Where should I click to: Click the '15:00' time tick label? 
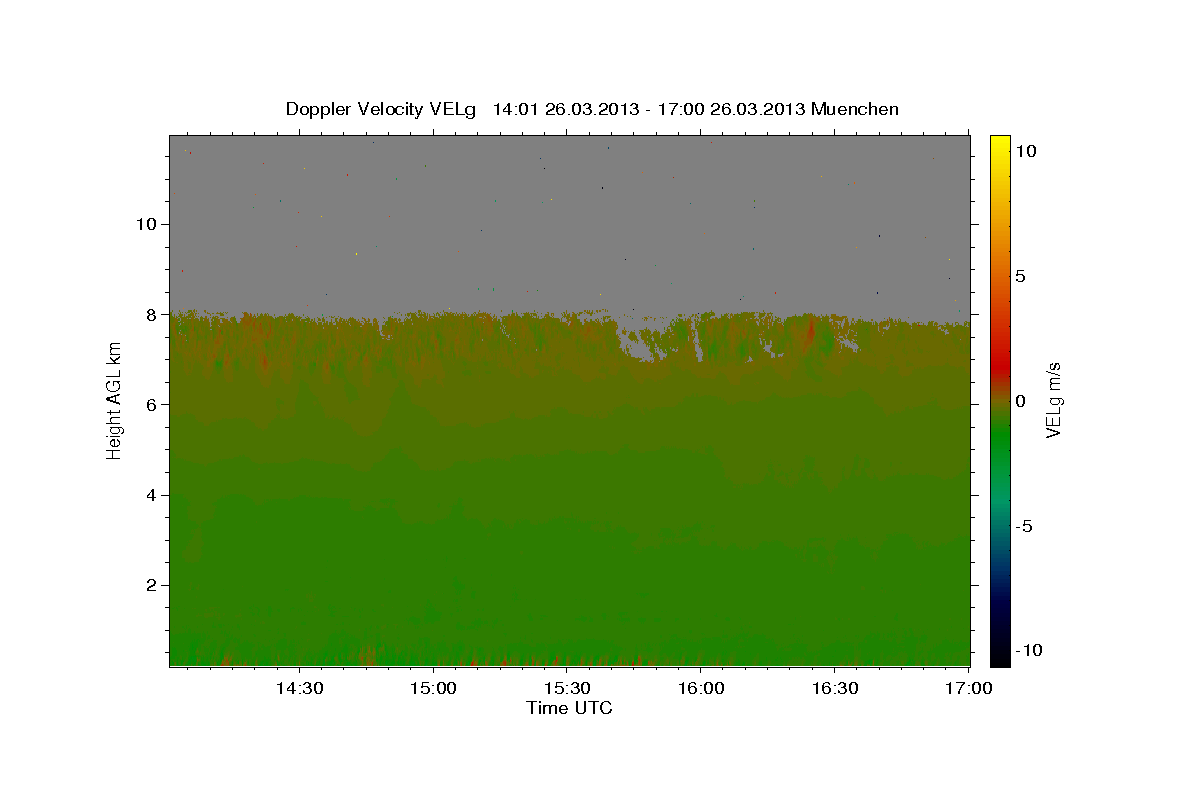tap(433, 688)
